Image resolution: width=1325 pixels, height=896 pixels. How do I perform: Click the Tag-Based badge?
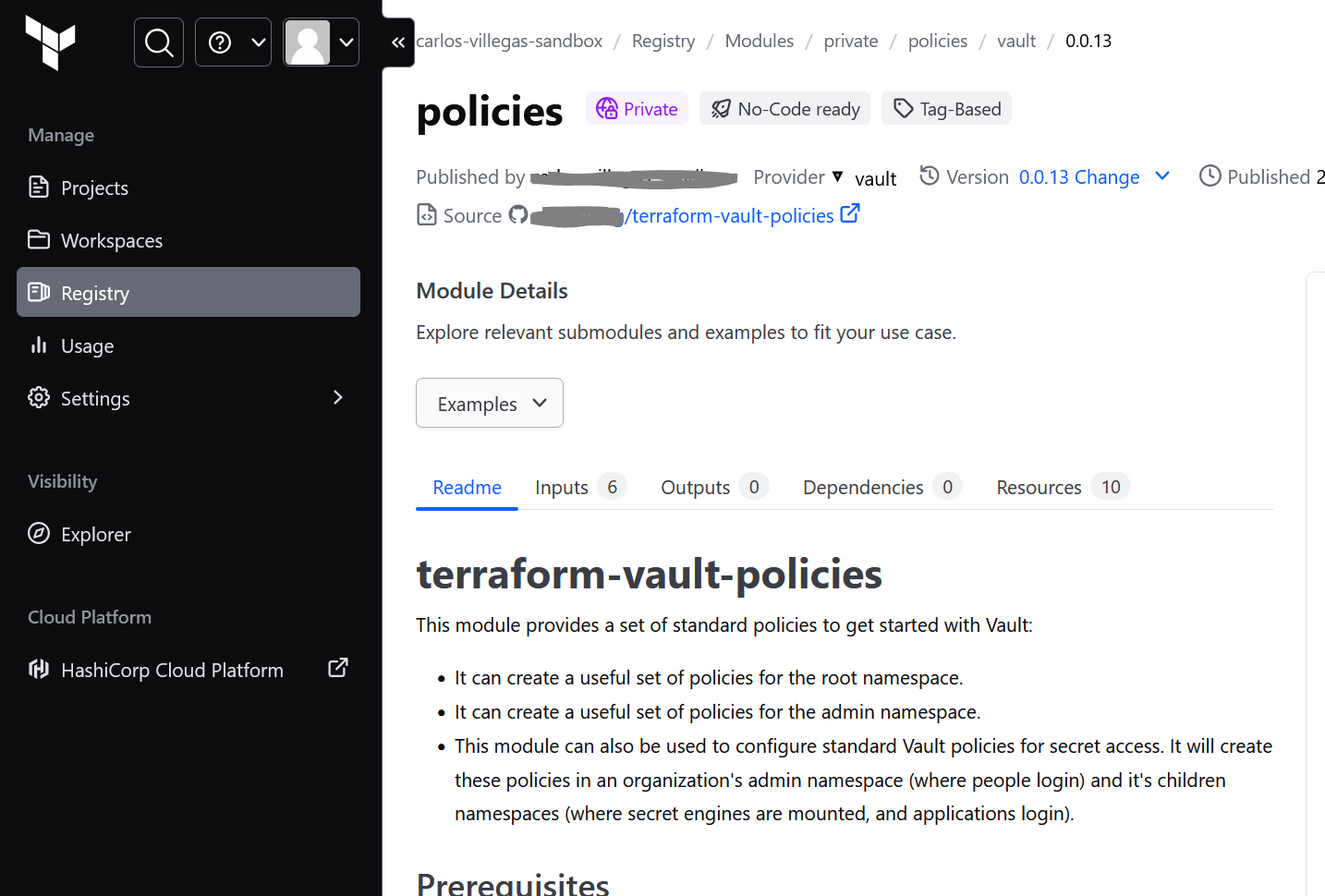point(946,109)
